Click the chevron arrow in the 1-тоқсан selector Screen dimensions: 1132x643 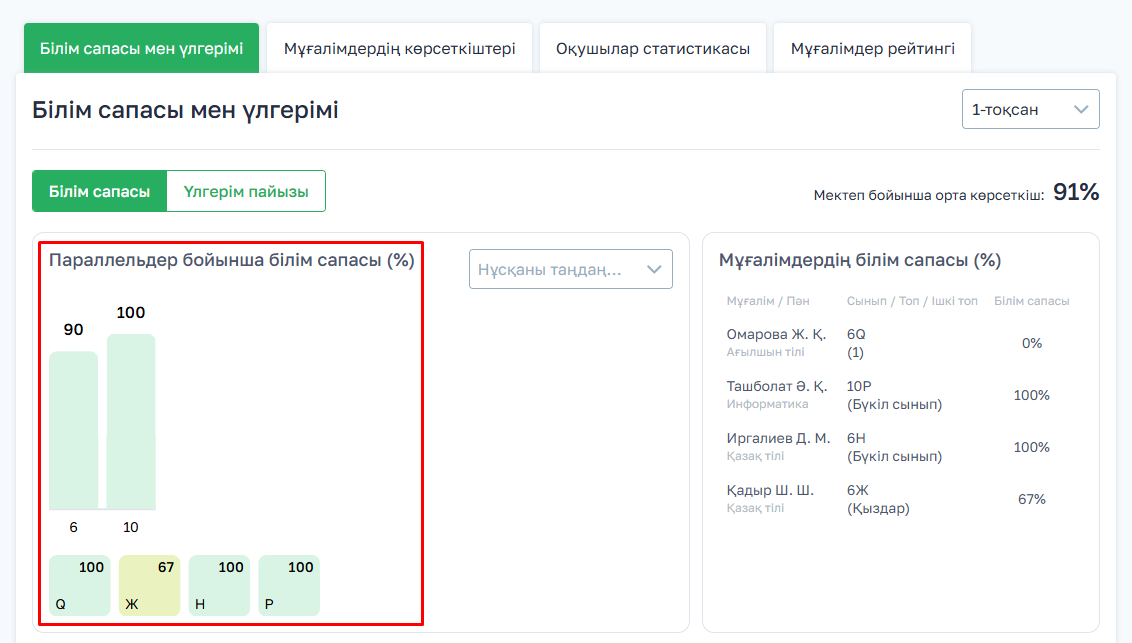coord(1081,110)
